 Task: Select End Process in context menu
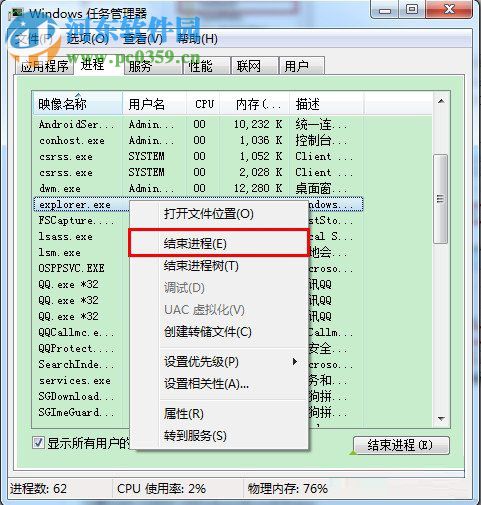tap(218, 244)
